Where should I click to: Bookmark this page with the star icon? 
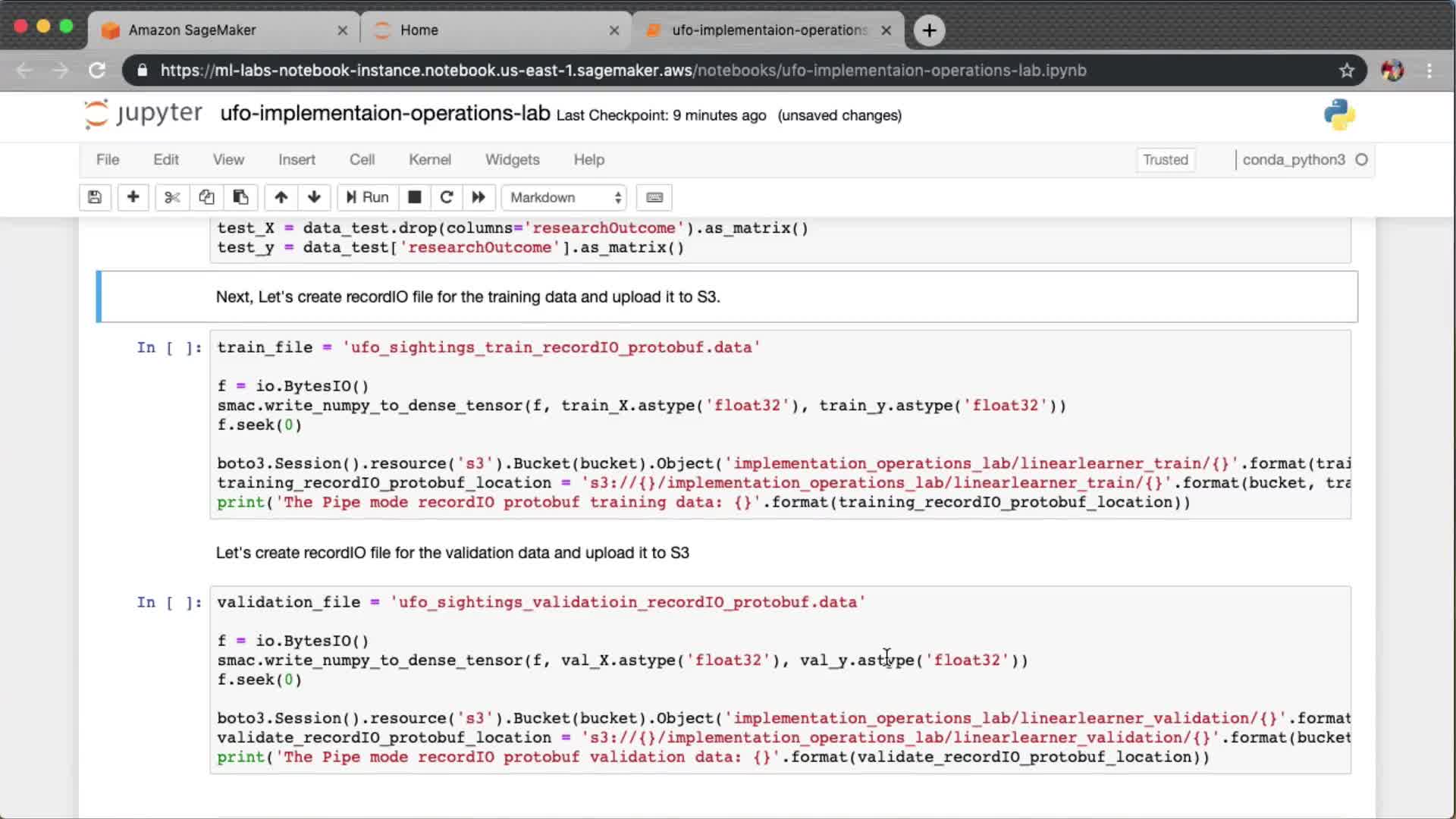(x=1346, y=71)
